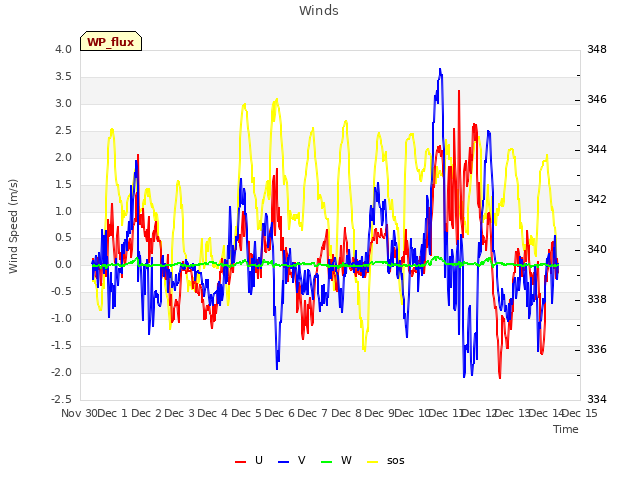
Task: Click the 3.0 left axis value
Action: pos(63,103)
